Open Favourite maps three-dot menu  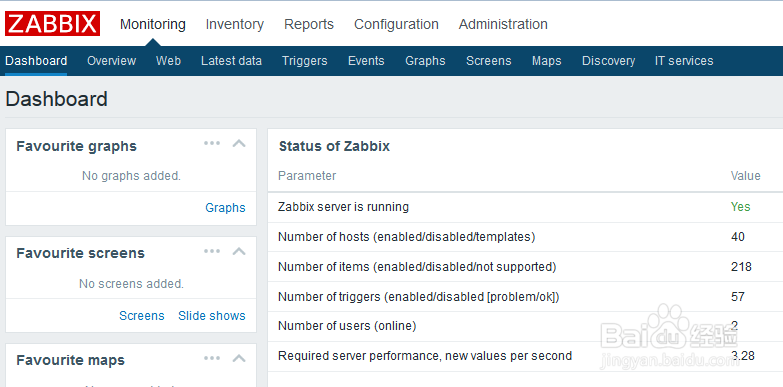[212, 358]
